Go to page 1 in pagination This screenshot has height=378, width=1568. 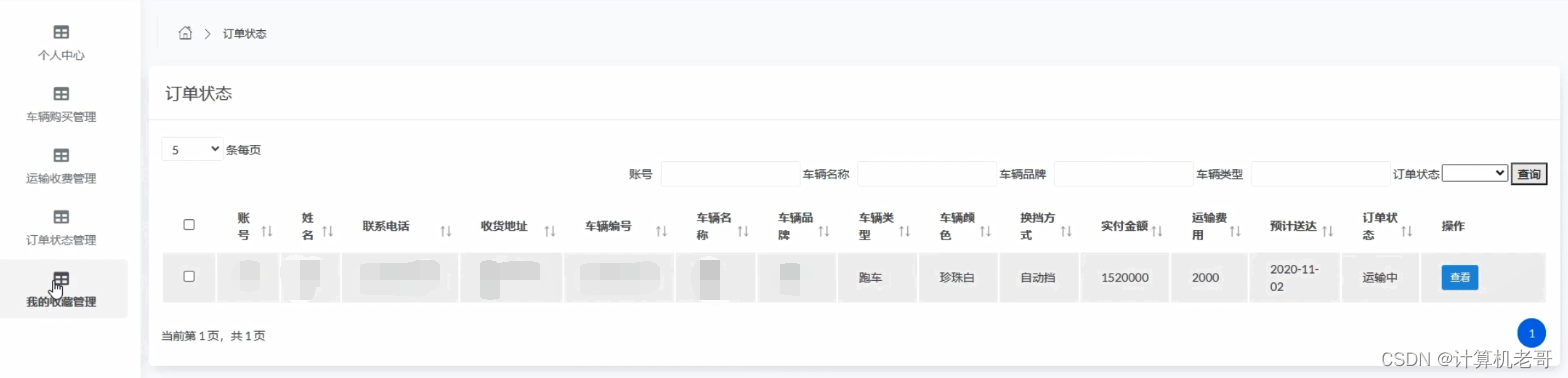1531,333
